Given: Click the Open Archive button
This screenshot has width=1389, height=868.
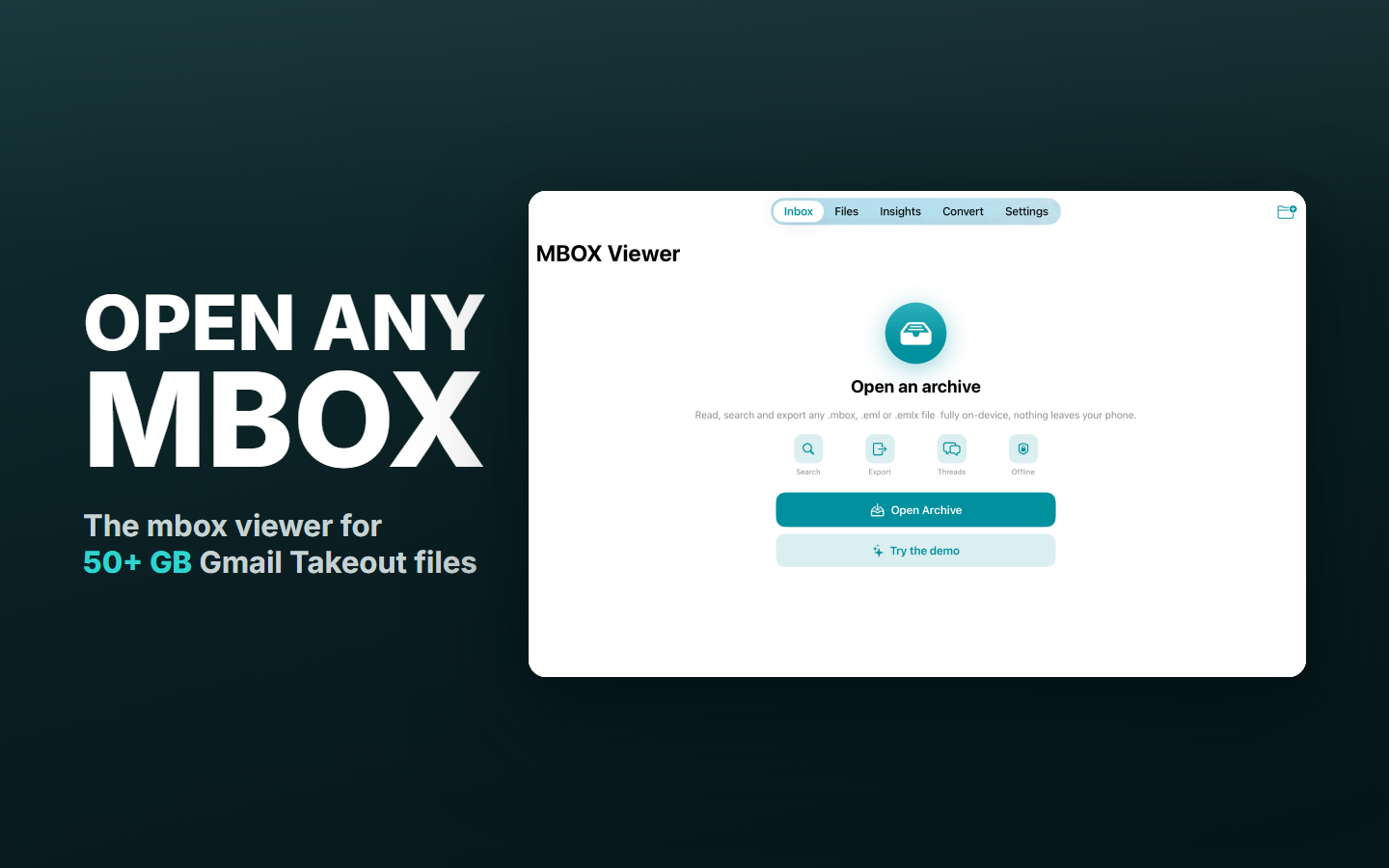Looking at the screenshot, I should pos(915,510).
